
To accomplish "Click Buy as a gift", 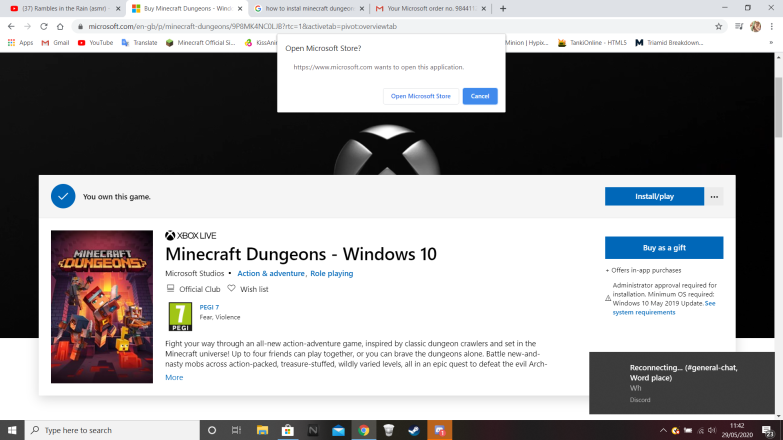I will (x=664, y=248).
